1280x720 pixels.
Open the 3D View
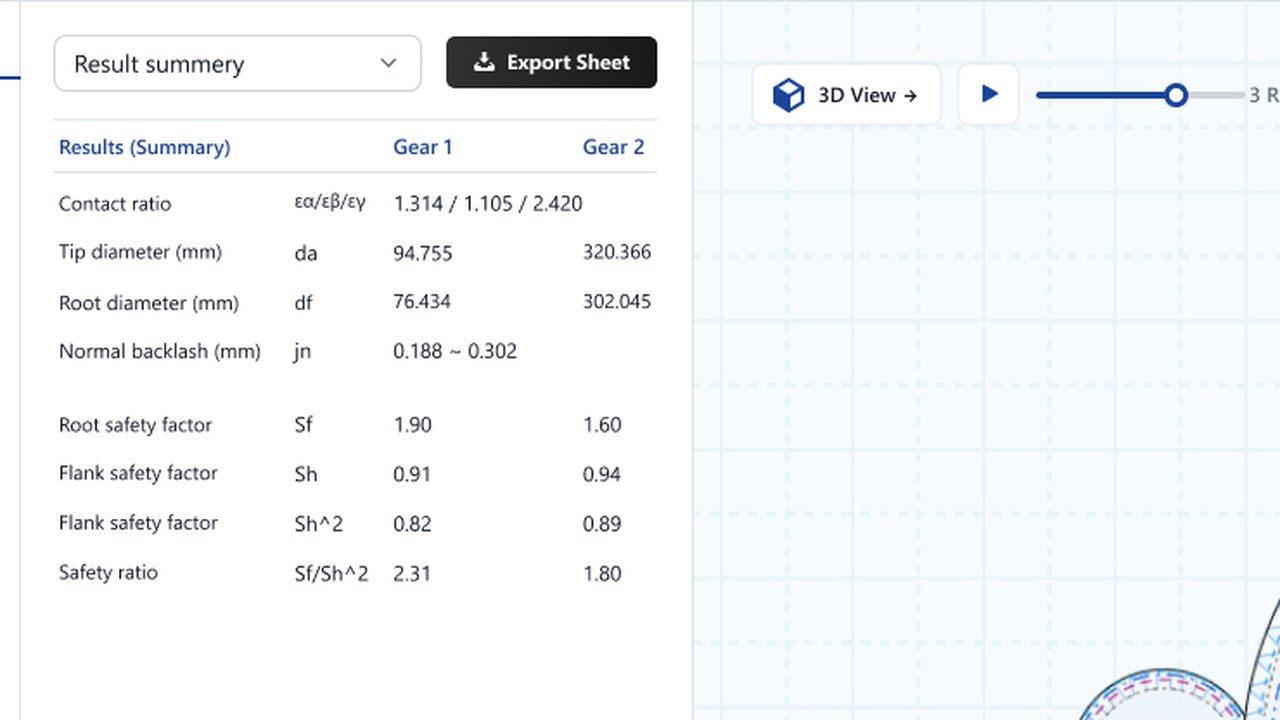846,95
